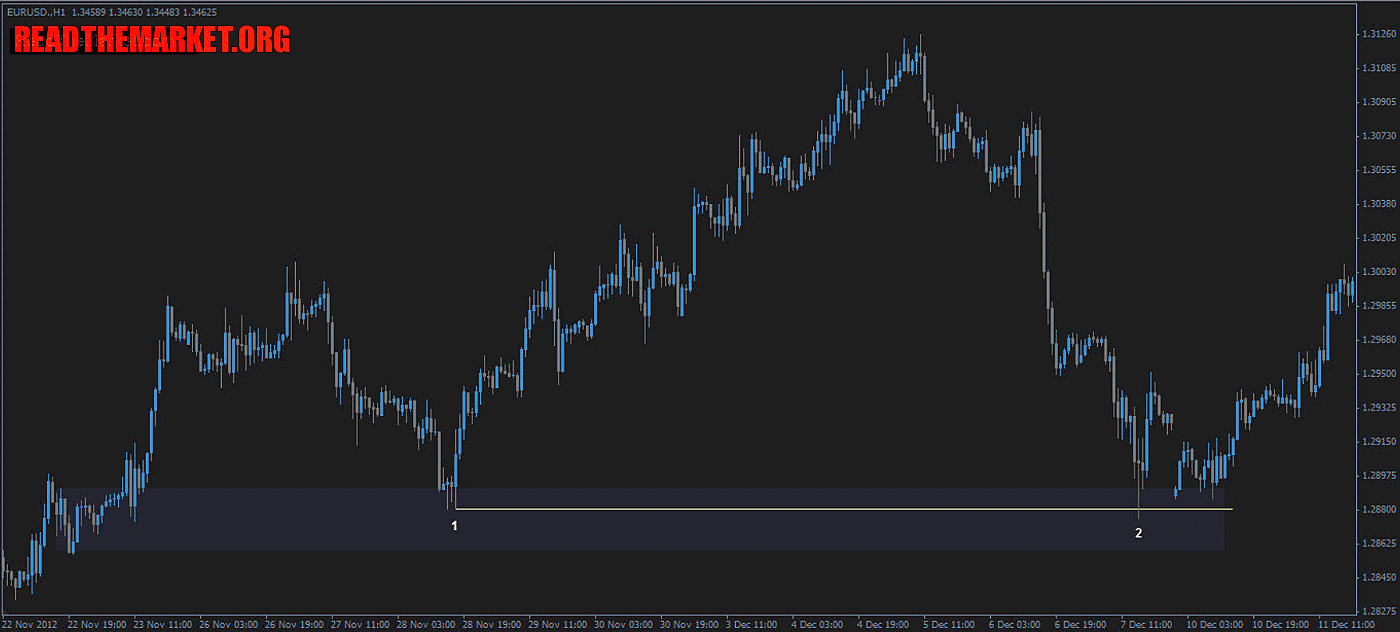
Task: Click the 1.28800 price axis label
Action: pos(1378,510)
